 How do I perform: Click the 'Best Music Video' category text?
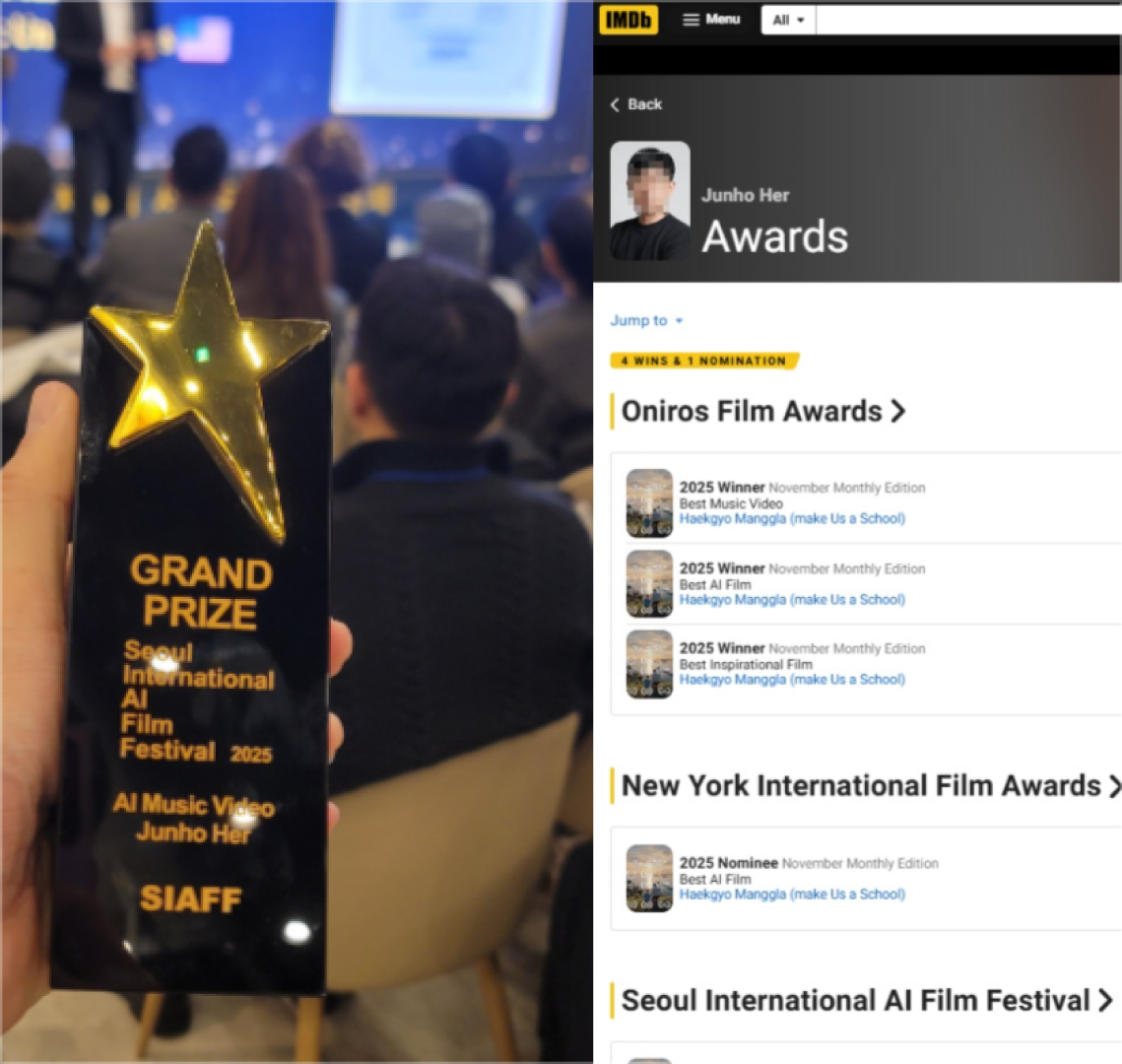coord(731,503)
